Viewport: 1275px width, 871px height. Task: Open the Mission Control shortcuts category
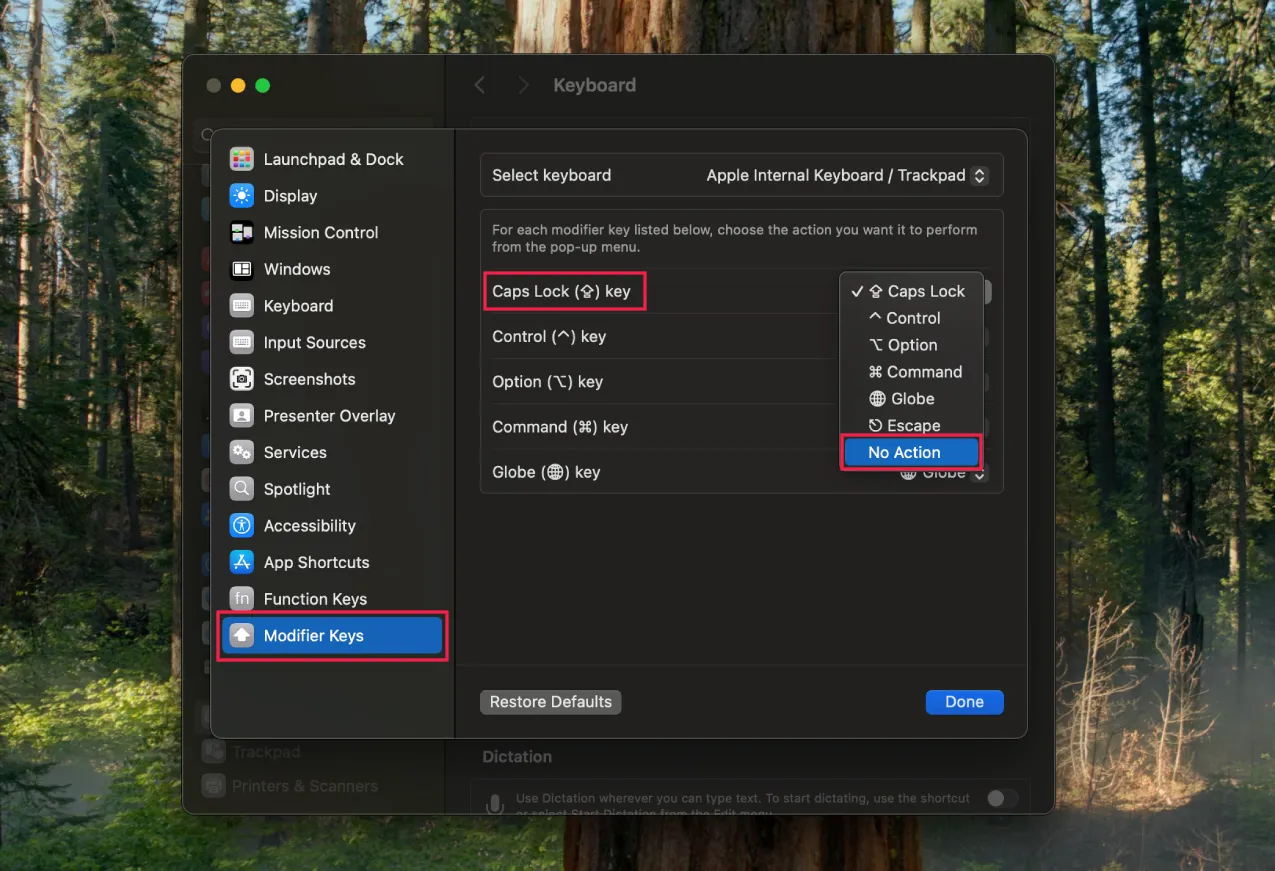tap(332, 232)
